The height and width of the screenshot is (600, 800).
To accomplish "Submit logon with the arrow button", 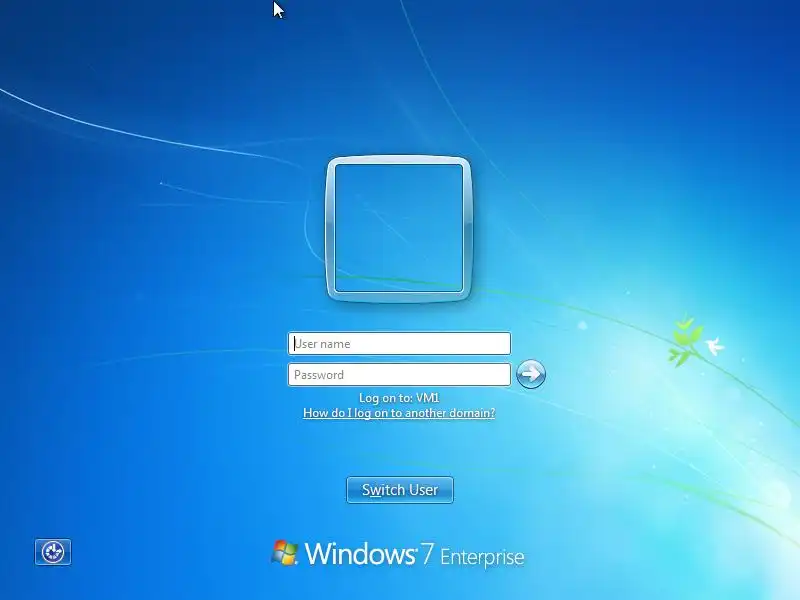I will click(531, 374).
